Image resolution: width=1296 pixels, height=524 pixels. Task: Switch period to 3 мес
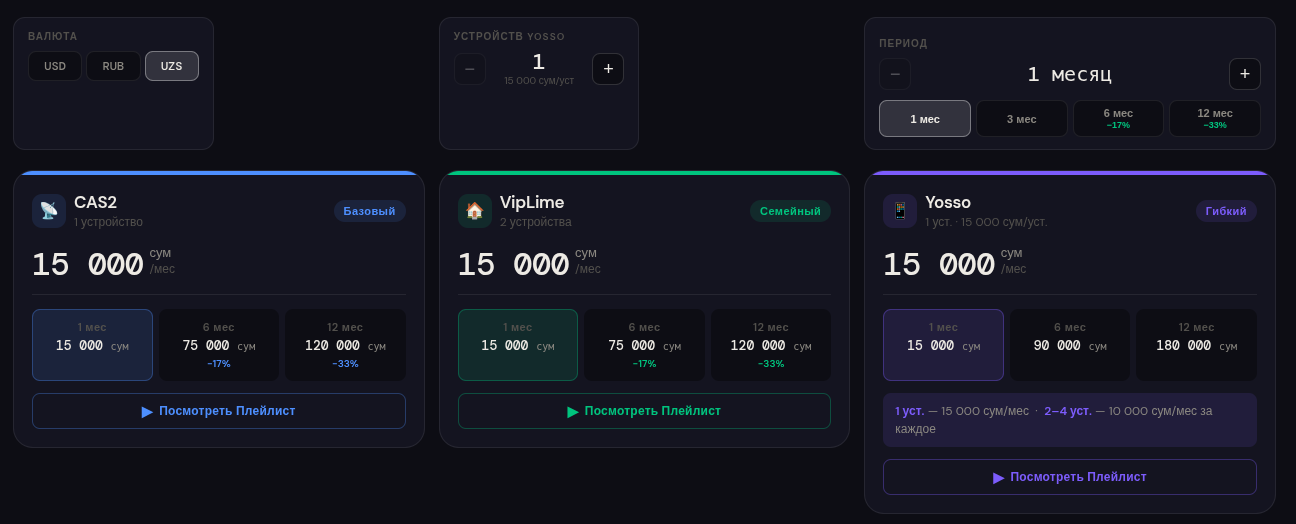click(x=1021, y=119)
